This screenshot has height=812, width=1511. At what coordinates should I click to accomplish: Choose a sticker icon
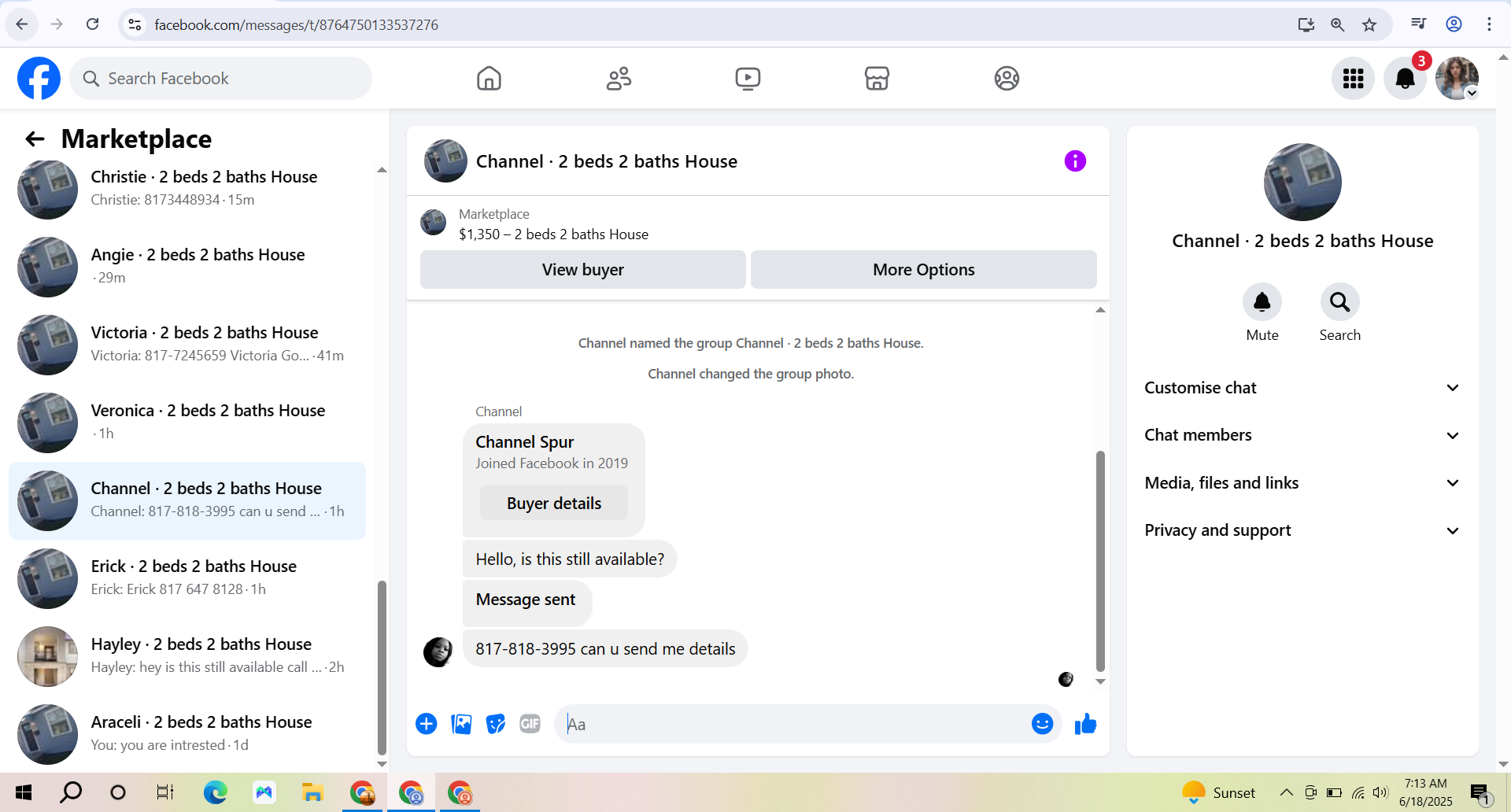[x=496, y=724]
